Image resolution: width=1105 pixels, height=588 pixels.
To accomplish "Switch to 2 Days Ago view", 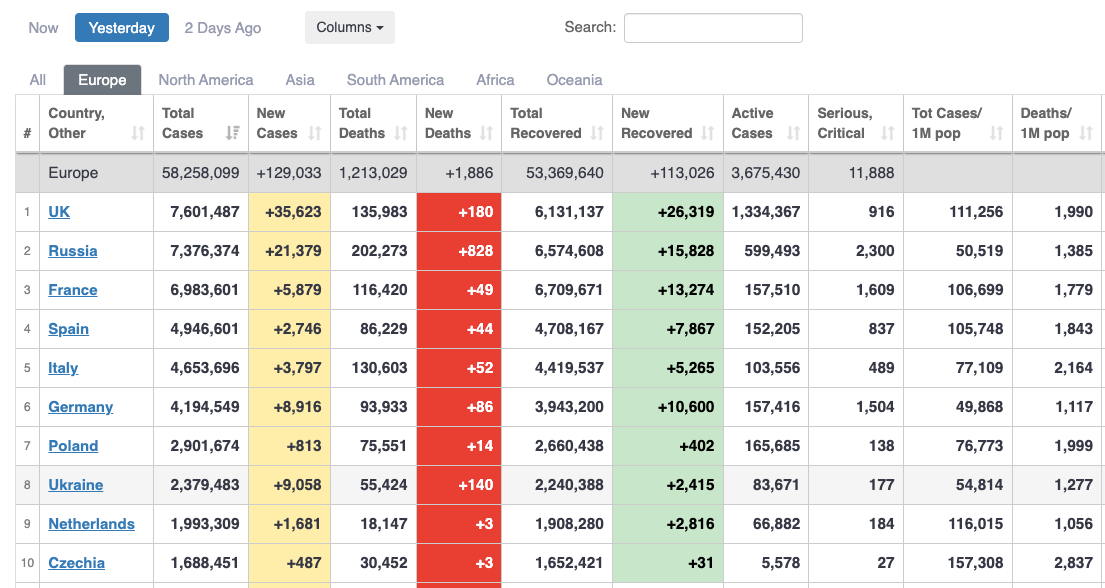I will [x=223, y=28].
